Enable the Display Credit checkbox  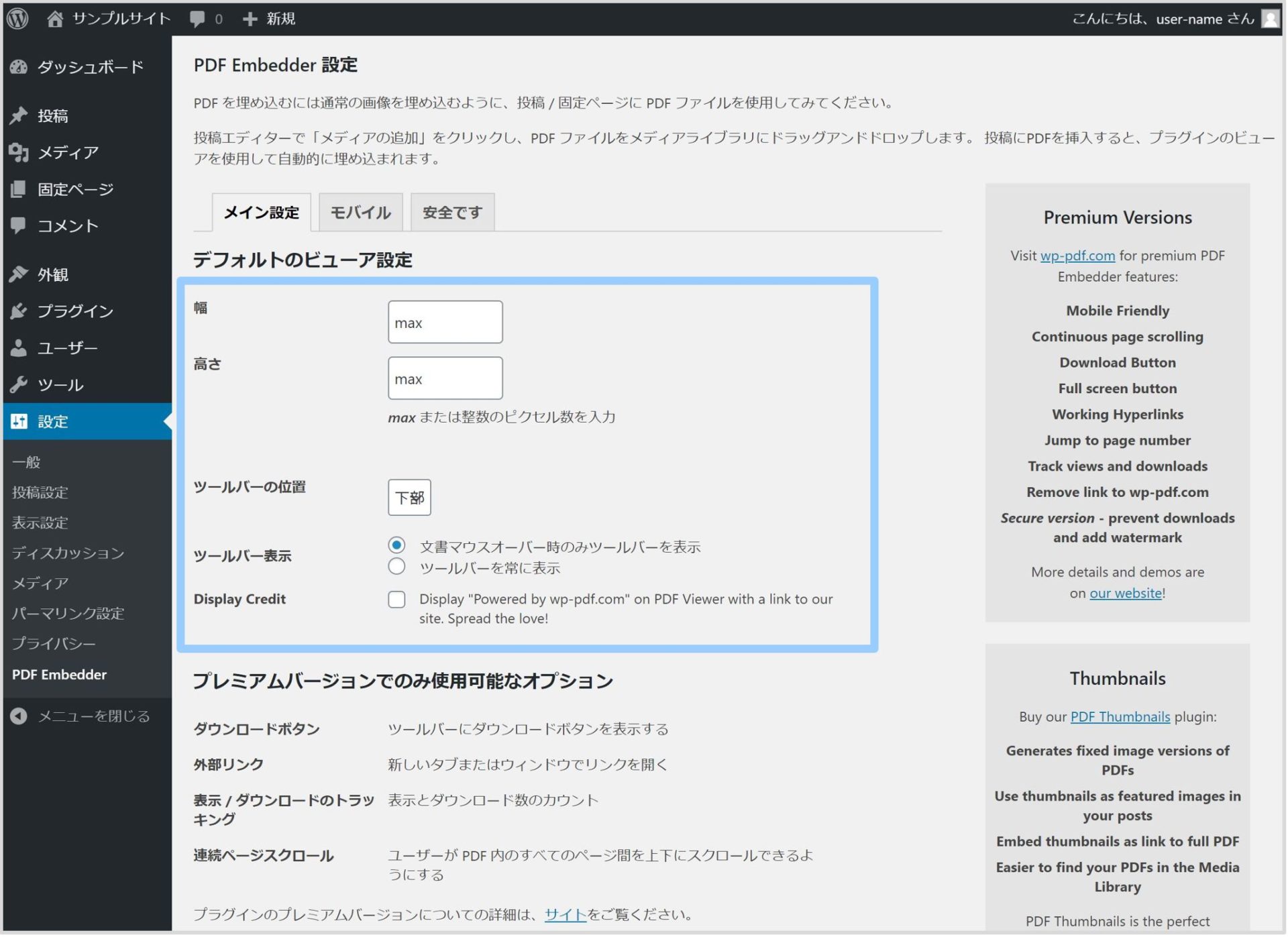click(x=396, y=599)
